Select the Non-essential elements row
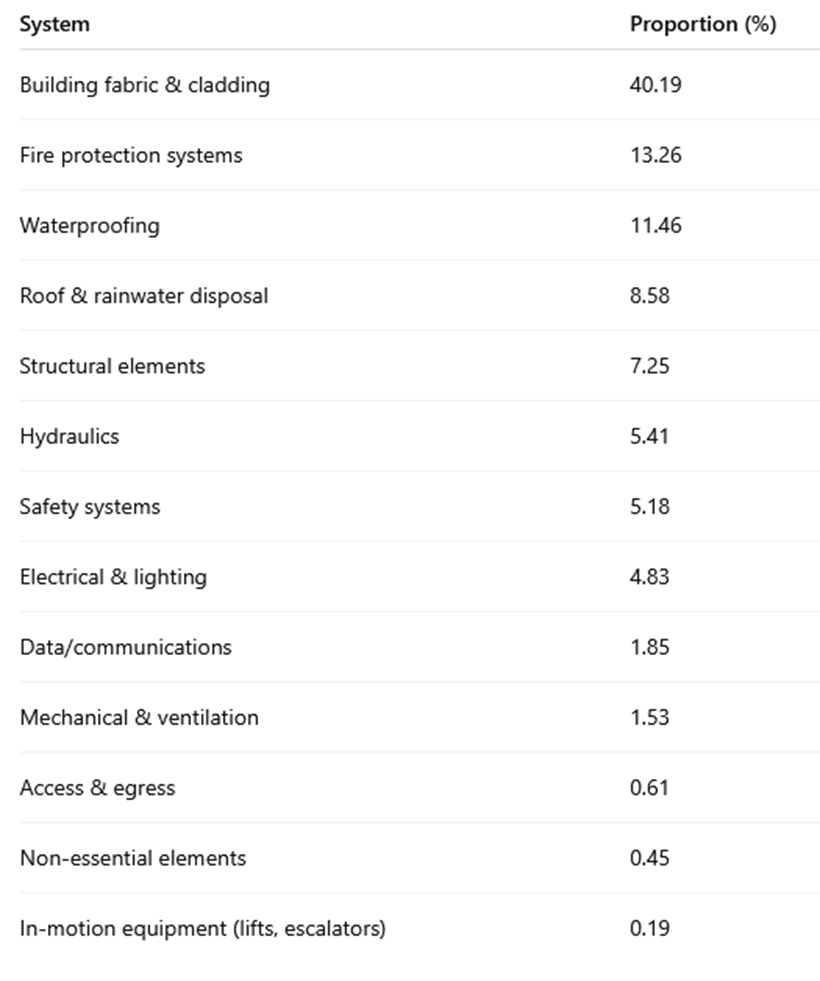Screen dimensions: 820x981 click(x=420, y=858)
